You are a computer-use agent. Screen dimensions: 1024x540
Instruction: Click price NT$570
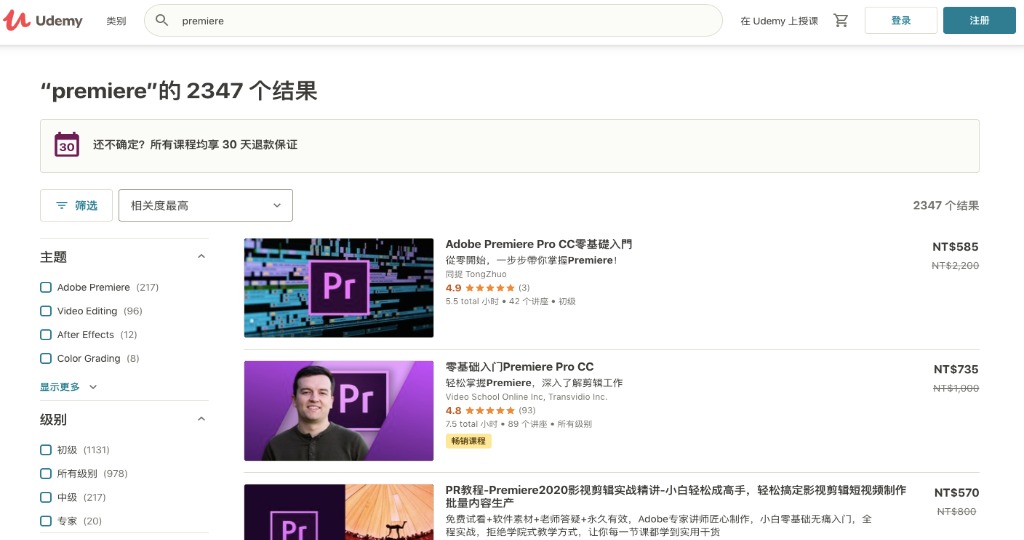[x=956, y=493]
